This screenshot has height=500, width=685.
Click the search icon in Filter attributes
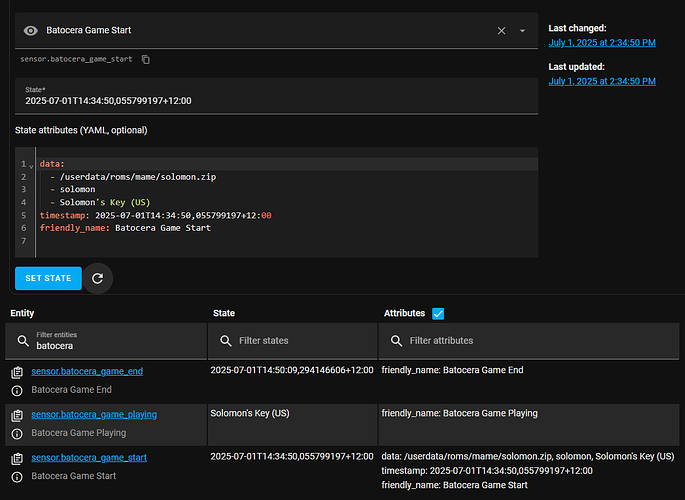pyautogui.click(x=396, y=341)
